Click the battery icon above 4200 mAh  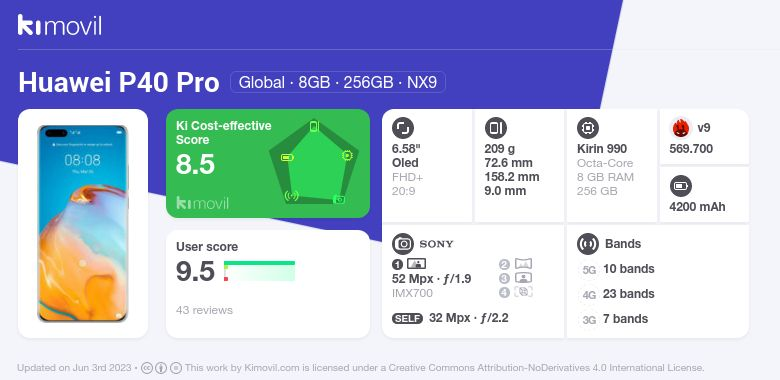point(681,187)
